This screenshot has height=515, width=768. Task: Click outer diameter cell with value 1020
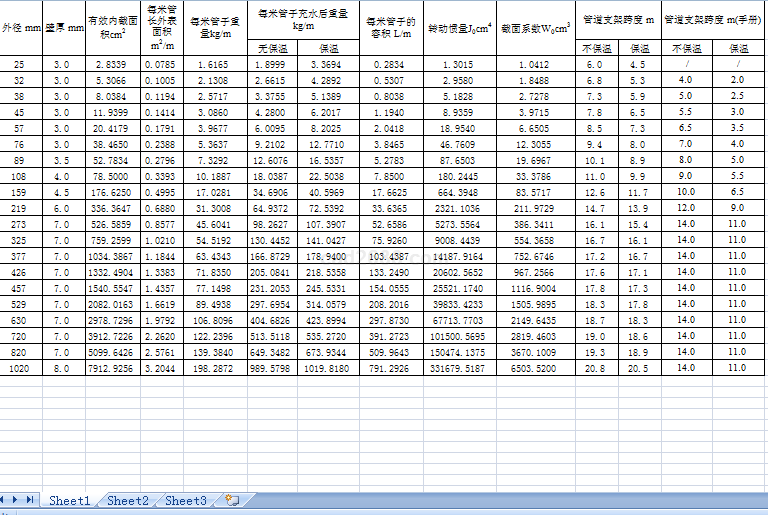20,368
